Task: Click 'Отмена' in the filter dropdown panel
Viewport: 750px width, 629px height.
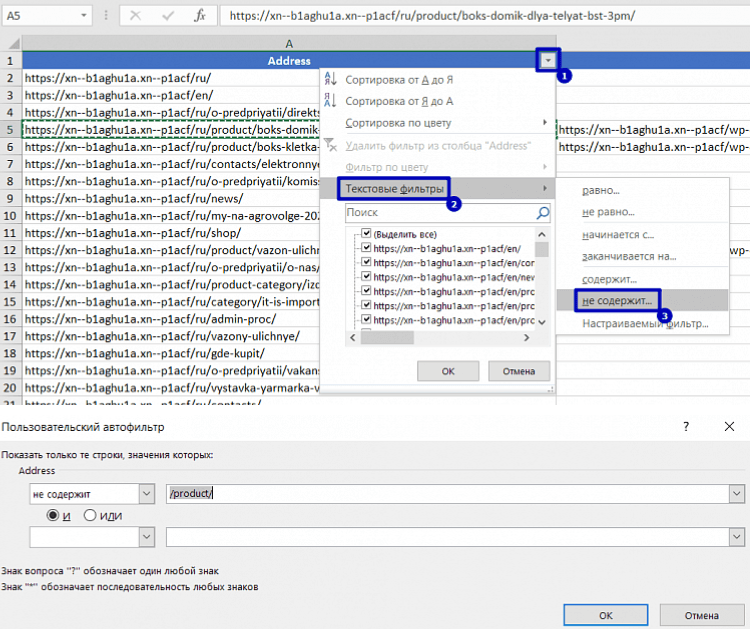Action: pos(518,370)
